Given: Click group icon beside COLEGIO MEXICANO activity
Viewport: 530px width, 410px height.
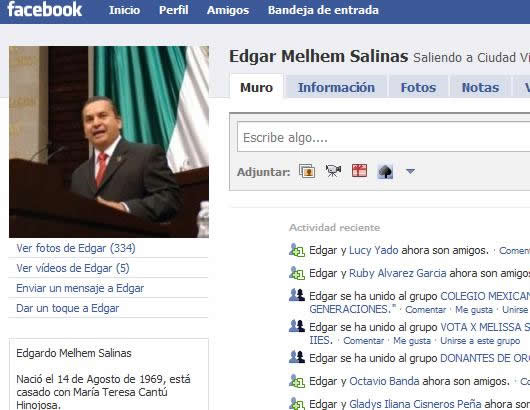Looking at the screenshot, I should click(297, 295).
